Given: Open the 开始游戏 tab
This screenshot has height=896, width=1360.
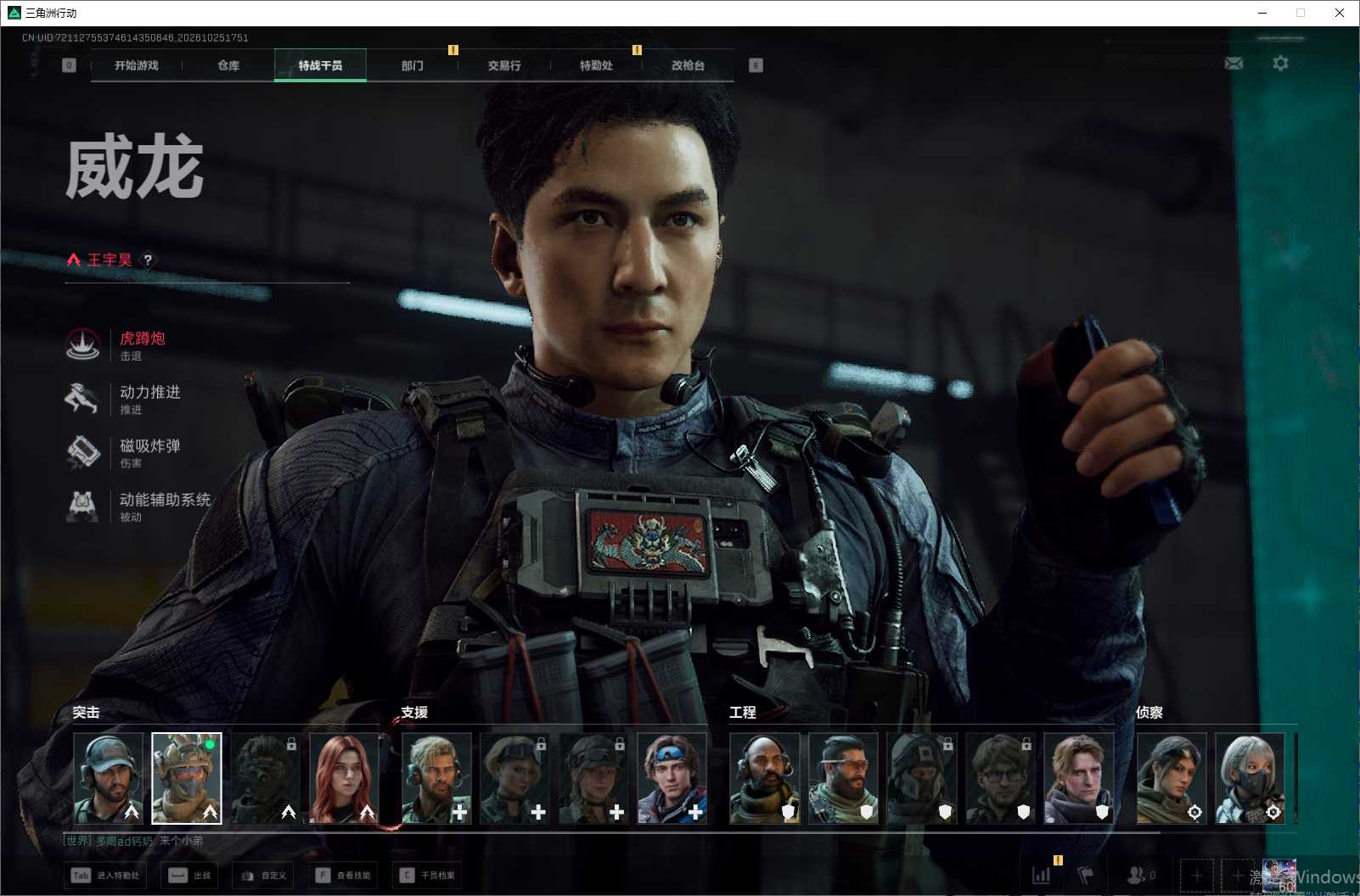Looking at the screenshot, I should pos(137,65).
